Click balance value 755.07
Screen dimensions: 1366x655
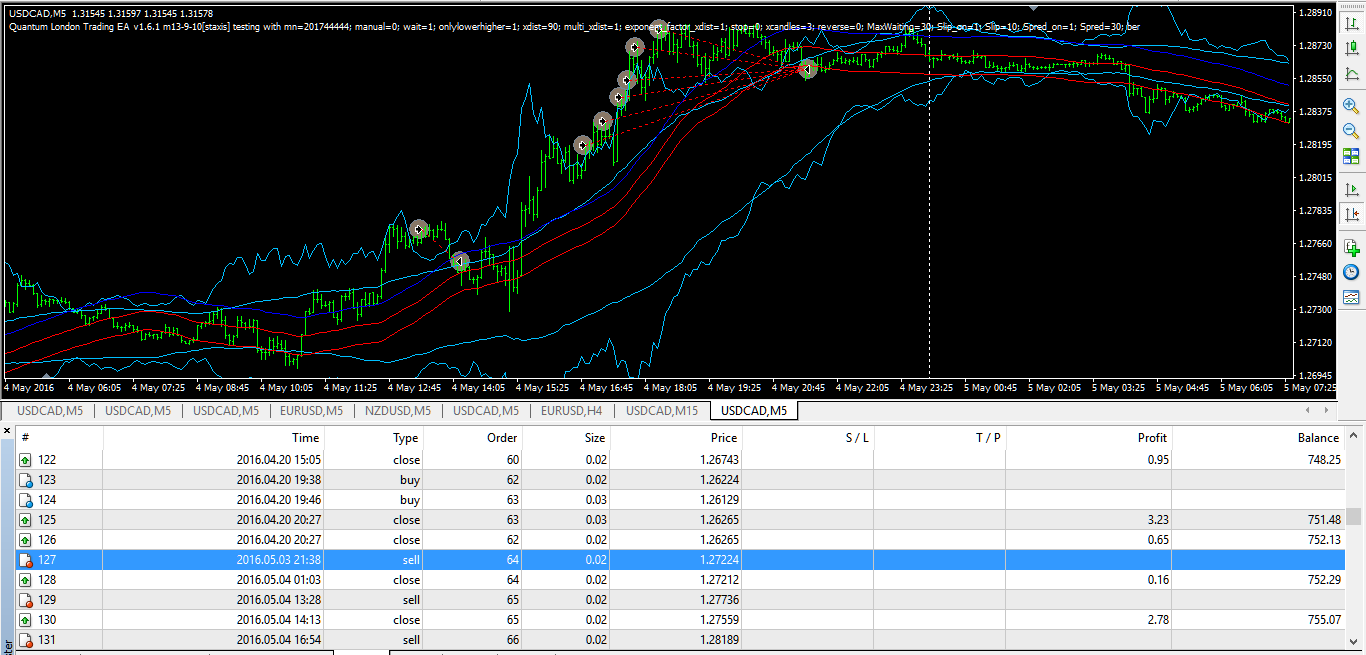tap(1323, 620)
